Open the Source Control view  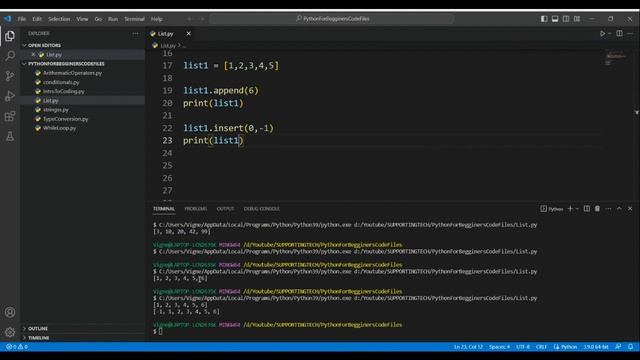10,76
